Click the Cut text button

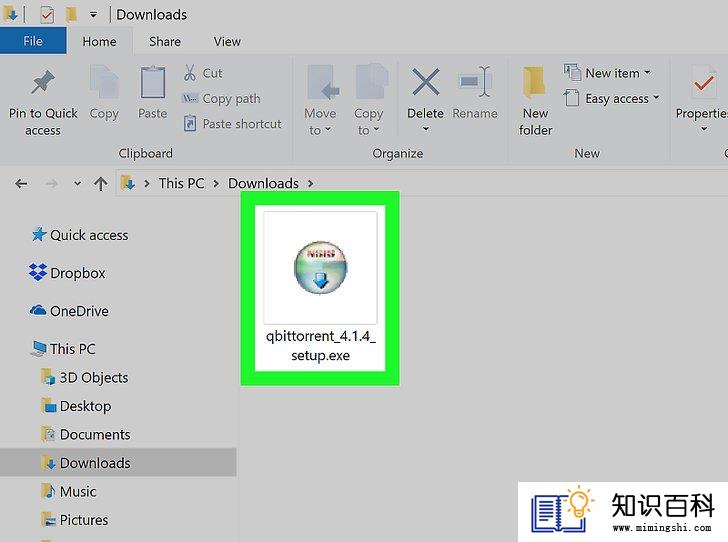pyautogui.click(x=212, y=73)
